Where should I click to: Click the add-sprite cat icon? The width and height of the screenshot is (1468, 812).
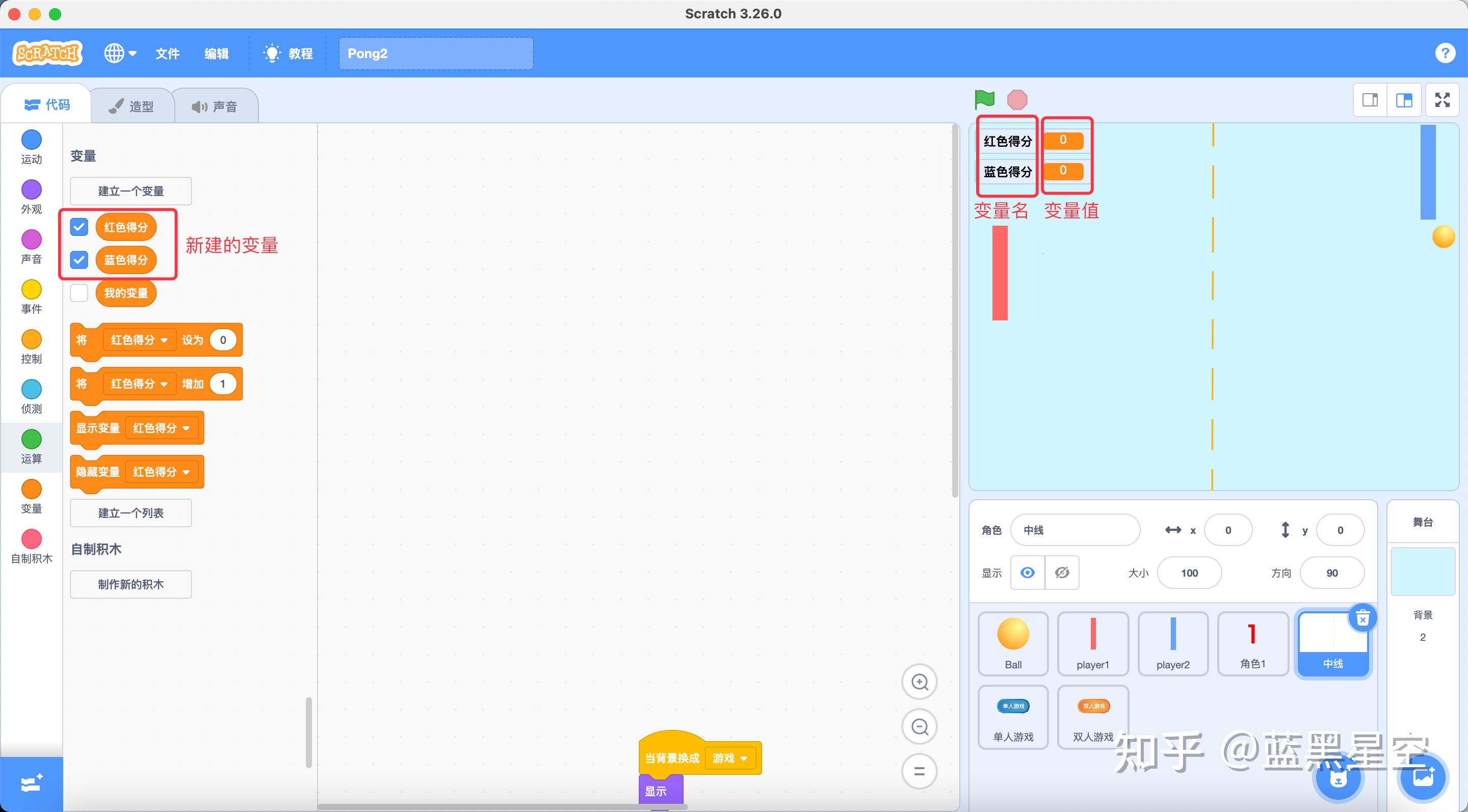pos(1339,777)
